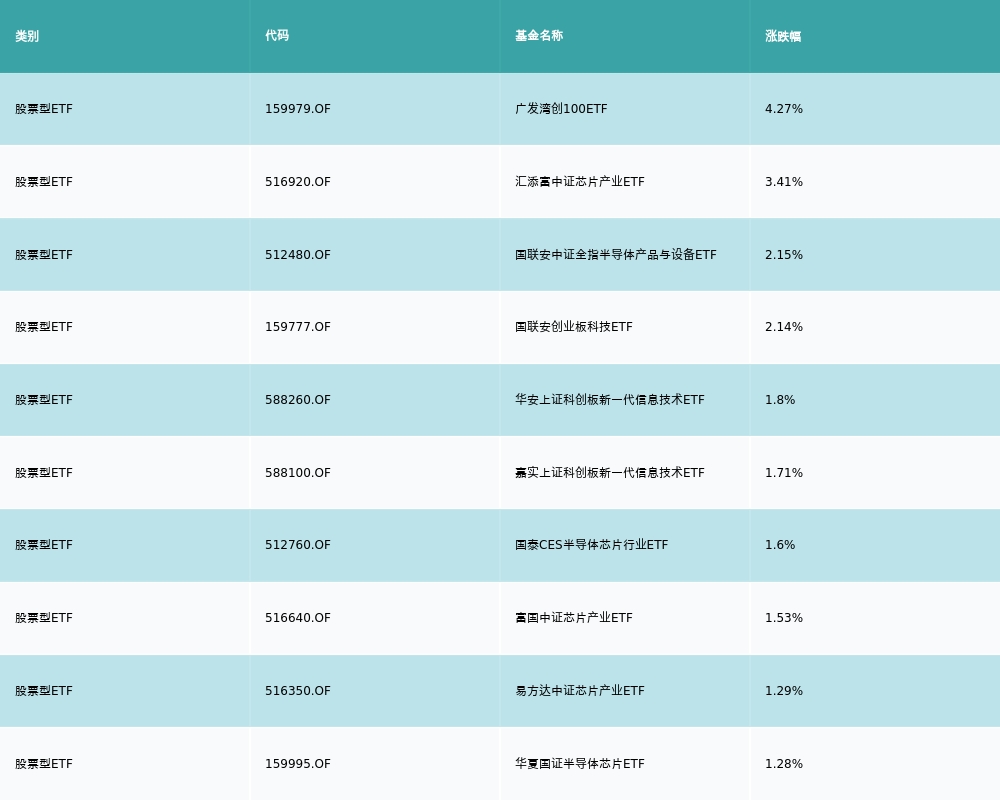Select fund 华夏国证半导体芯片ETF
This screenshot has width=1000, height=800.
[x=580, y=764]
